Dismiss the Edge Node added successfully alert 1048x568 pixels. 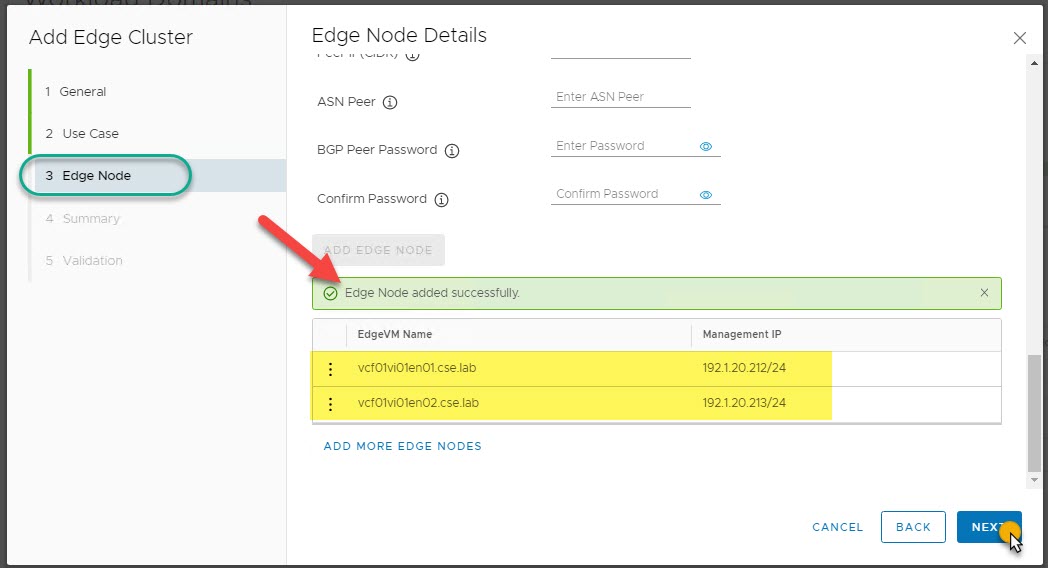[984, 293]
